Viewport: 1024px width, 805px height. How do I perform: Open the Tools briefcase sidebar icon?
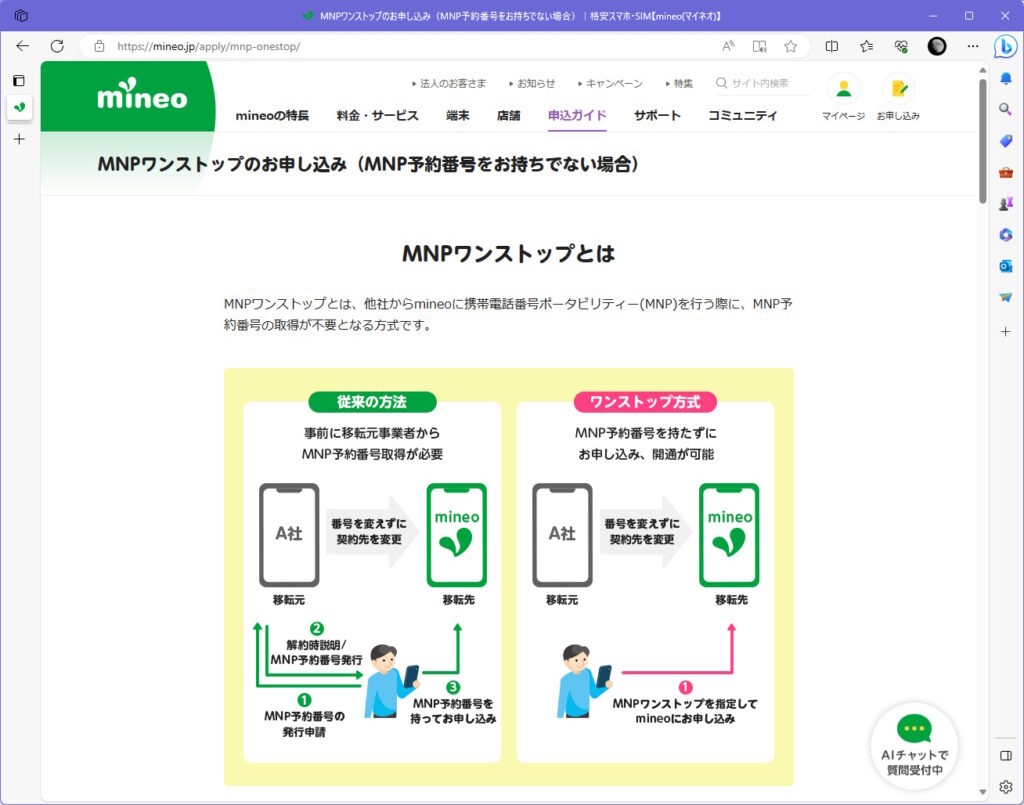click(1006, 172)
